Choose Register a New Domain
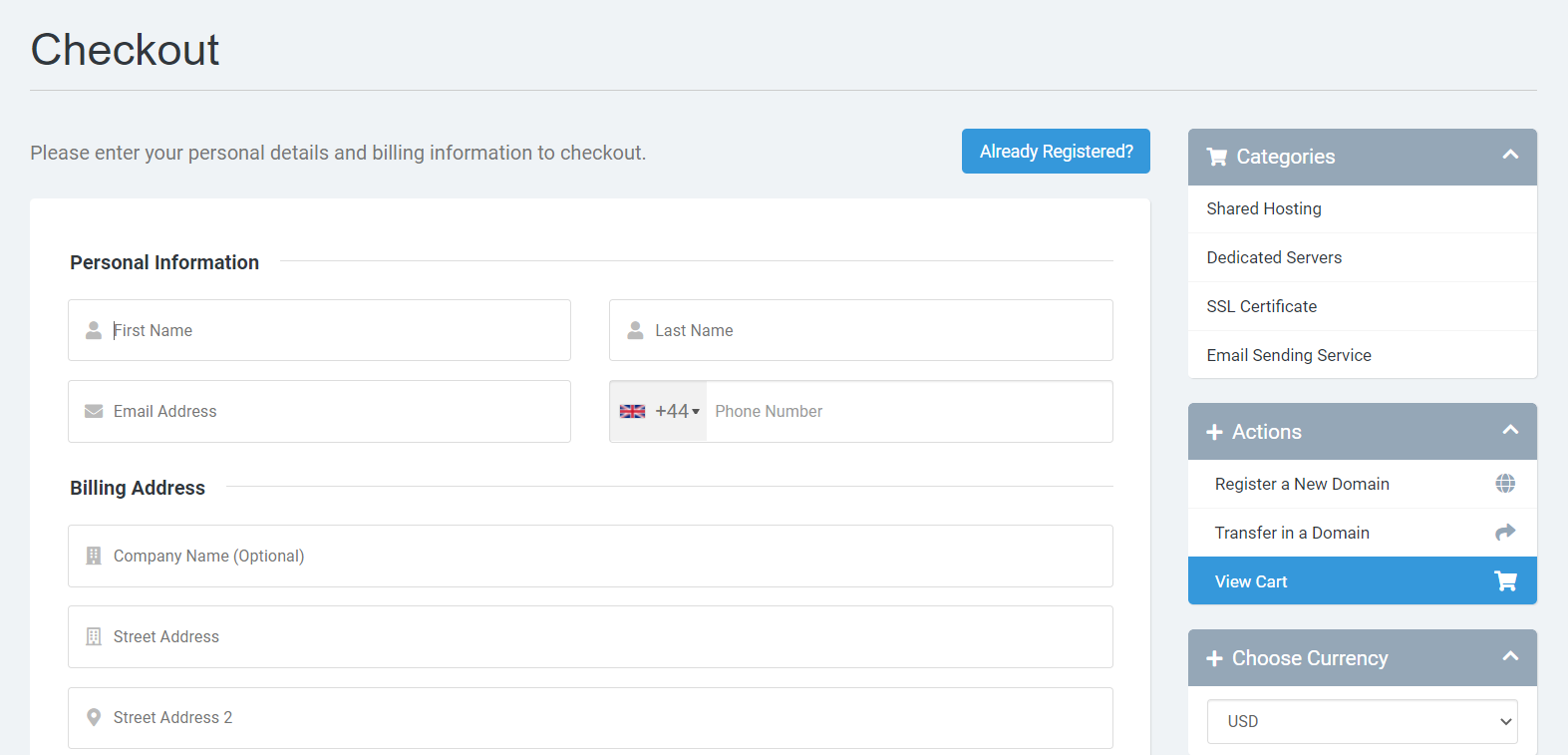Screen dimensions: 1568x755 point(1363,484)
